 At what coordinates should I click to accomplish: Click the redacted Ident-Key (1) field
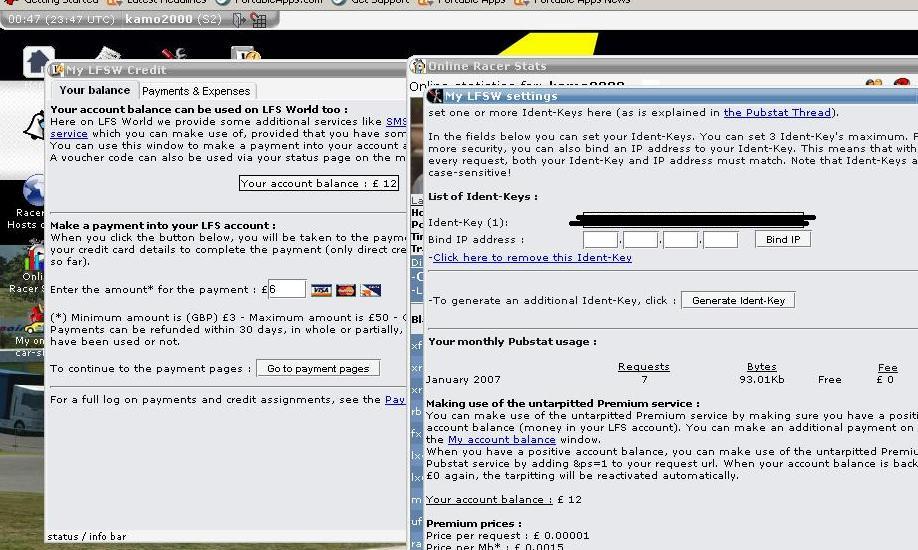[693, 220]
